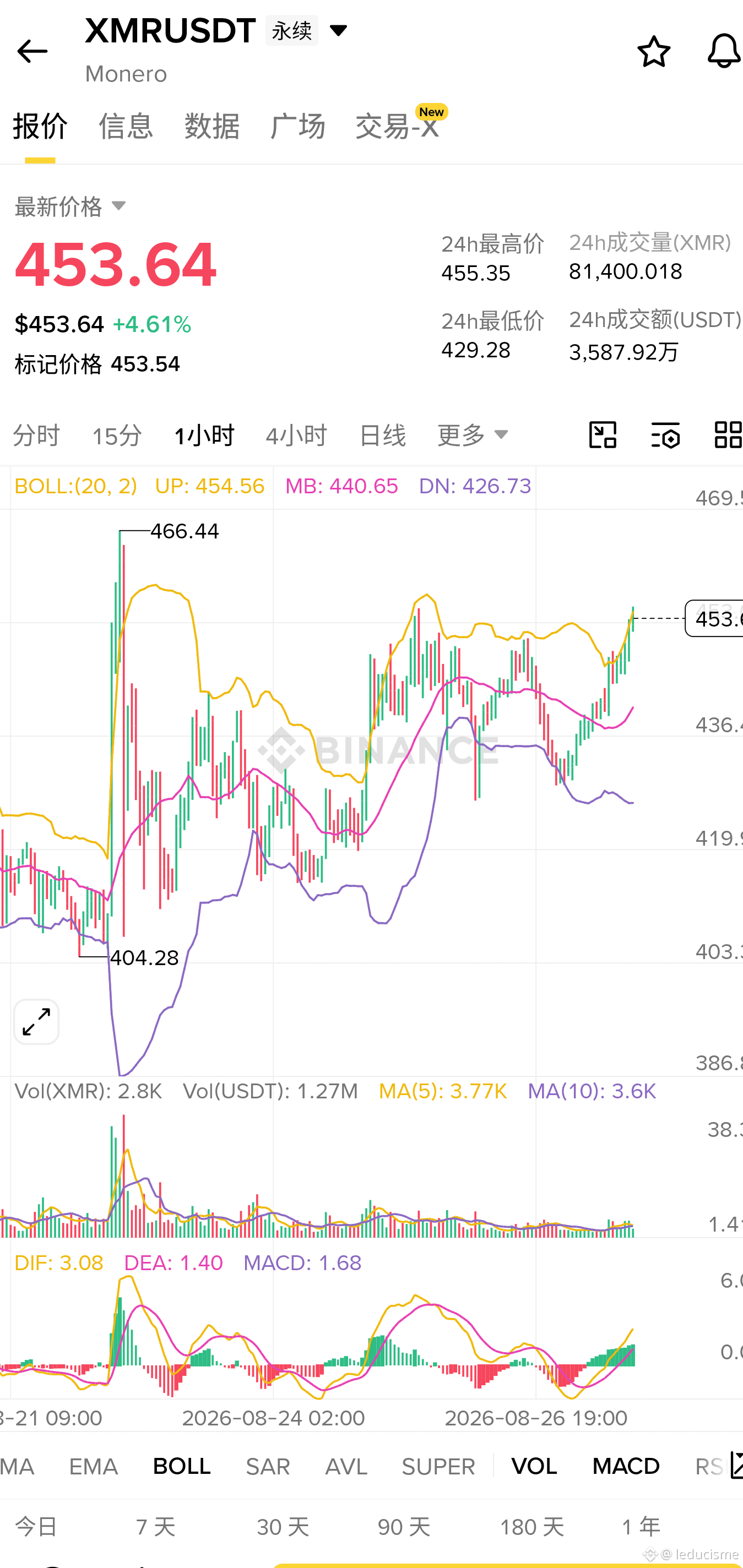Expand chart to fullscreen with arrows icon
The image size is (743, 1568).
tap(36, 1022)
